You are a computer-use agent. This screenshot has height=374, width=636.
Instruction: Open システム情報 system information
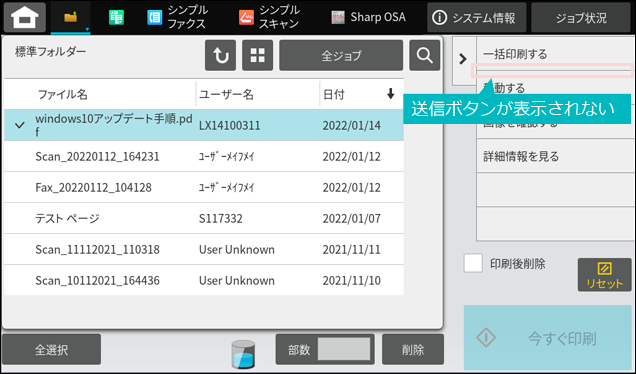pyautogui.click(x=477, y=17)
